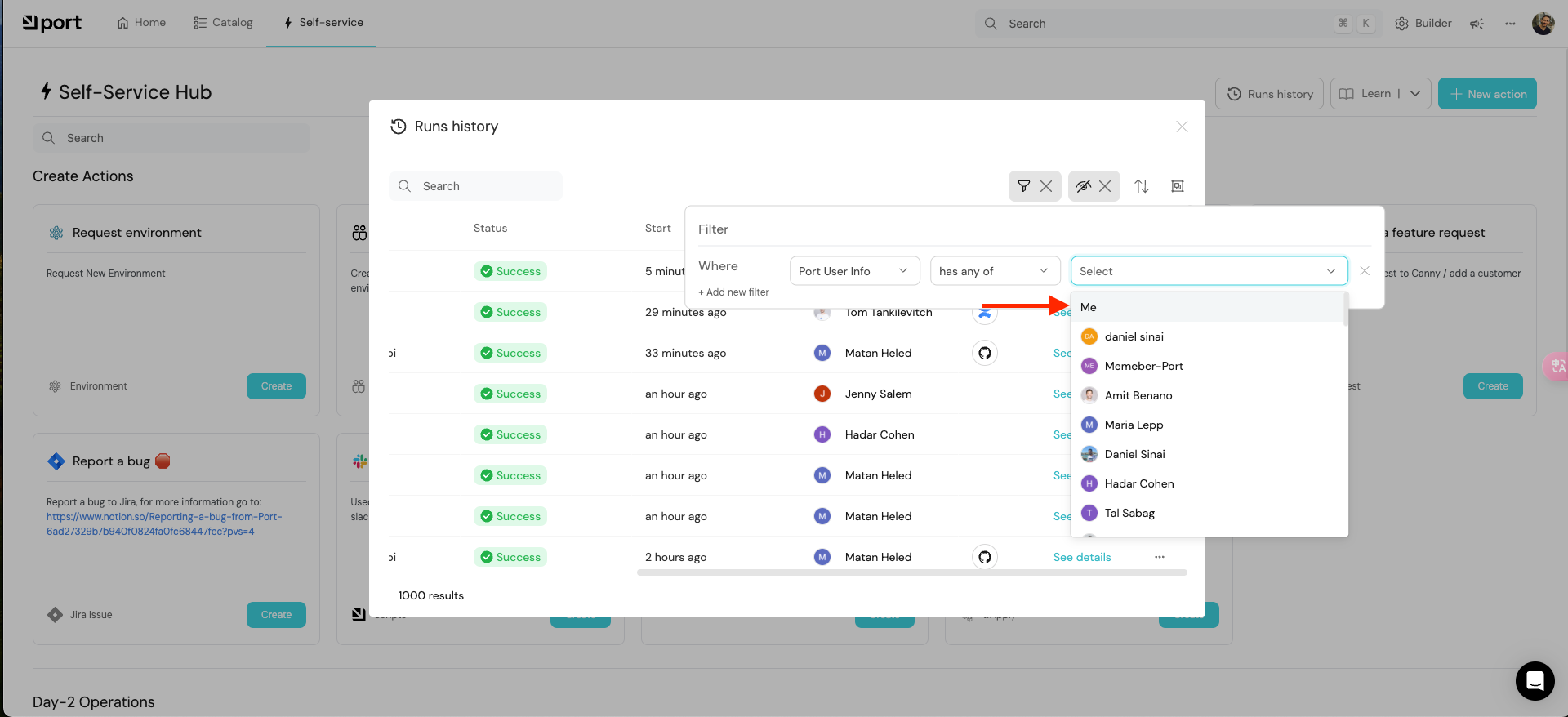Click the filter funnel icon
Viewport: 1568px width, 717px height.
(1023, 186)
